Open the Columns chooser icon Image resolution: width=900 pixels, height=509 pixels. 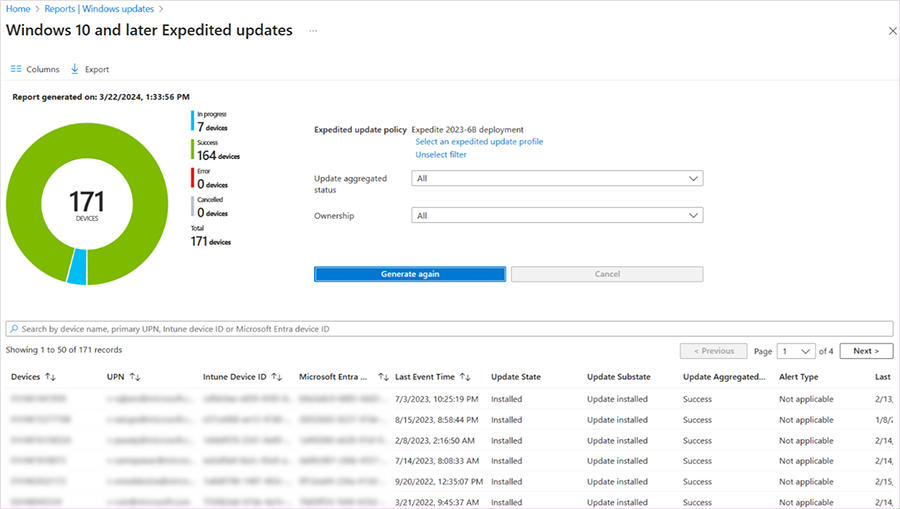click(16, 69)
